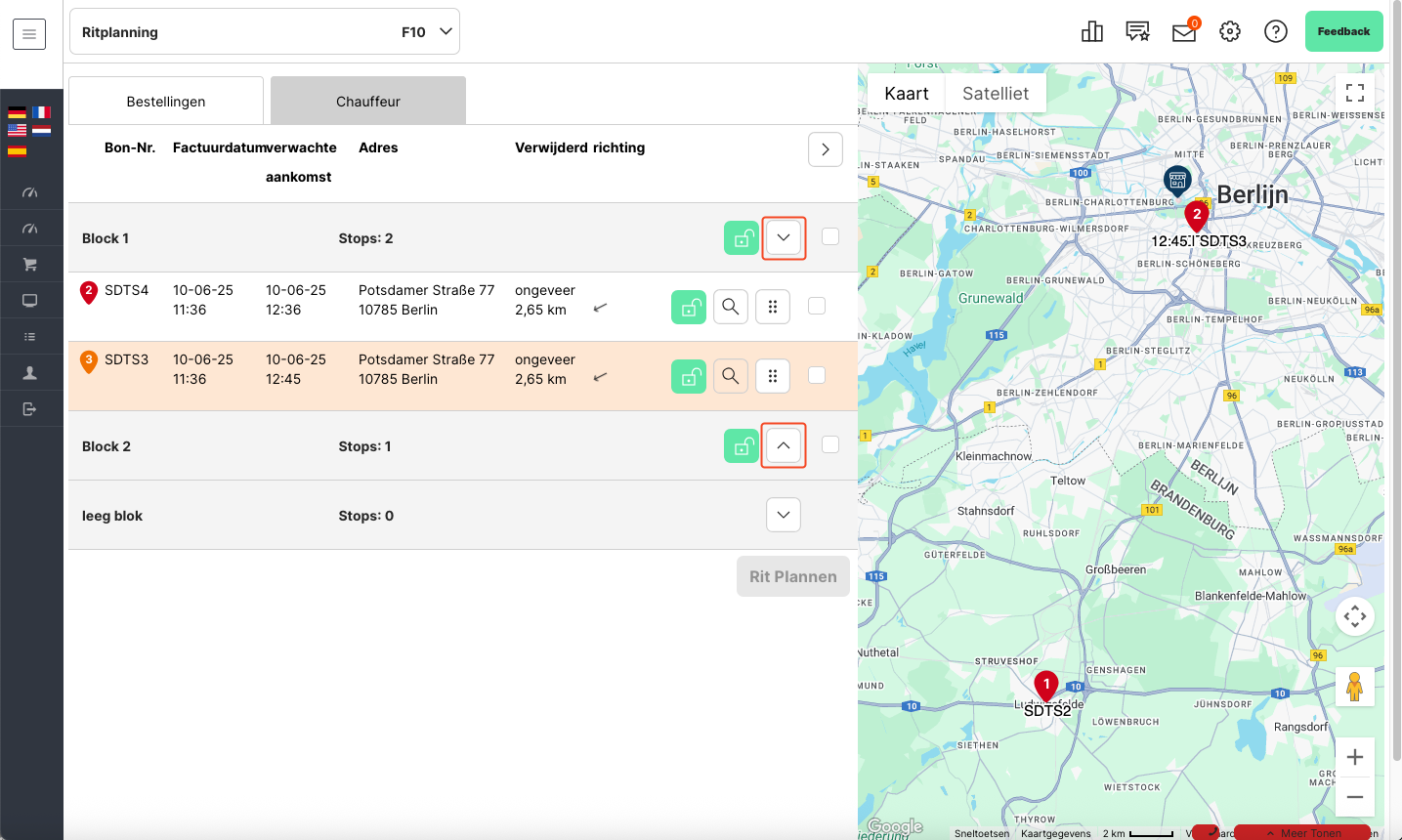Open the reviews chat star icon
Image resolution: width=1402 pixels, height=840 pixels.
click(x=1137, y=32)
